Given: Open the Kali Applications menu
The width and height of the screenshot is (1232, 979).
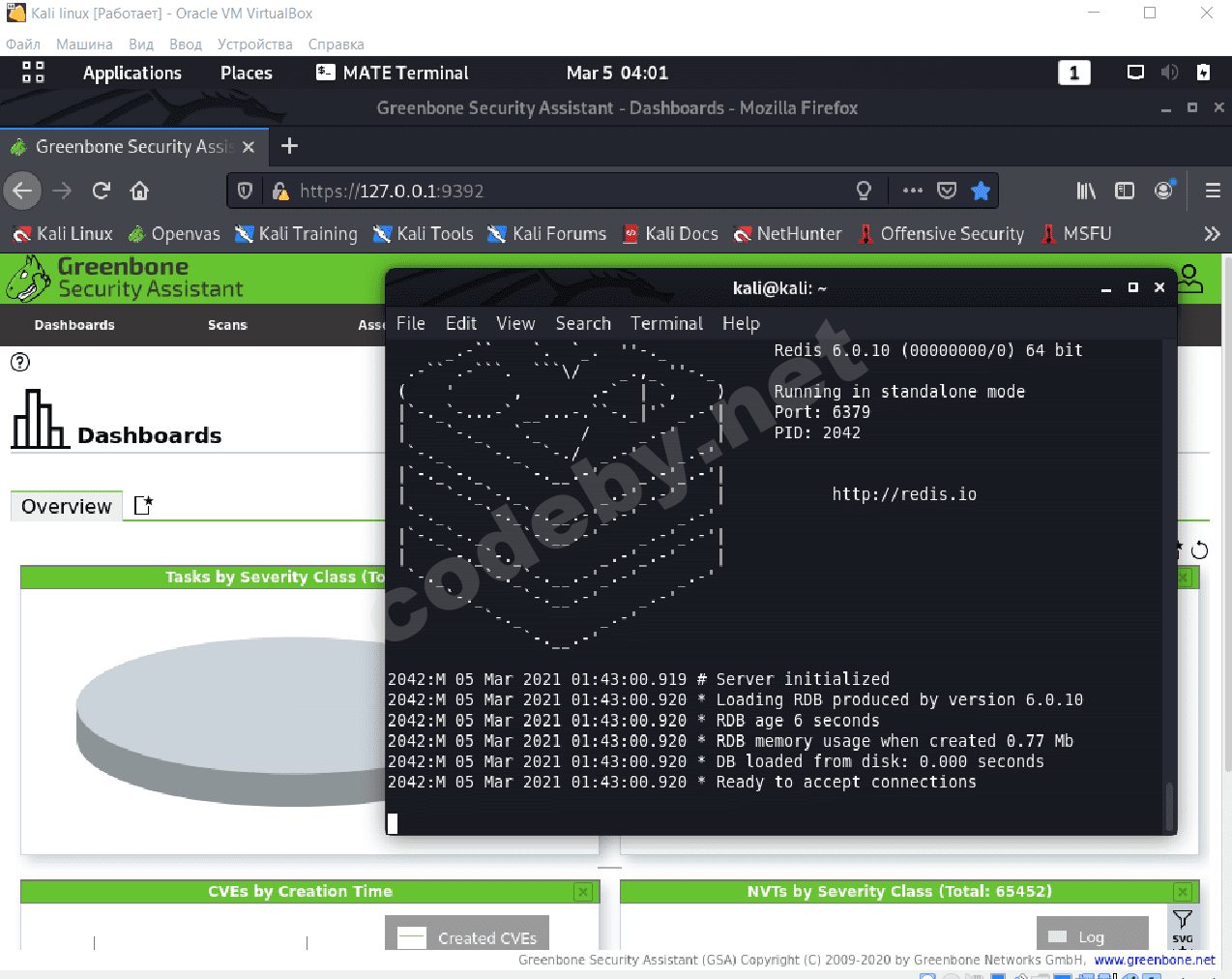Looking at the screenshot, I should pyautogui.click(x=132, y=74).
